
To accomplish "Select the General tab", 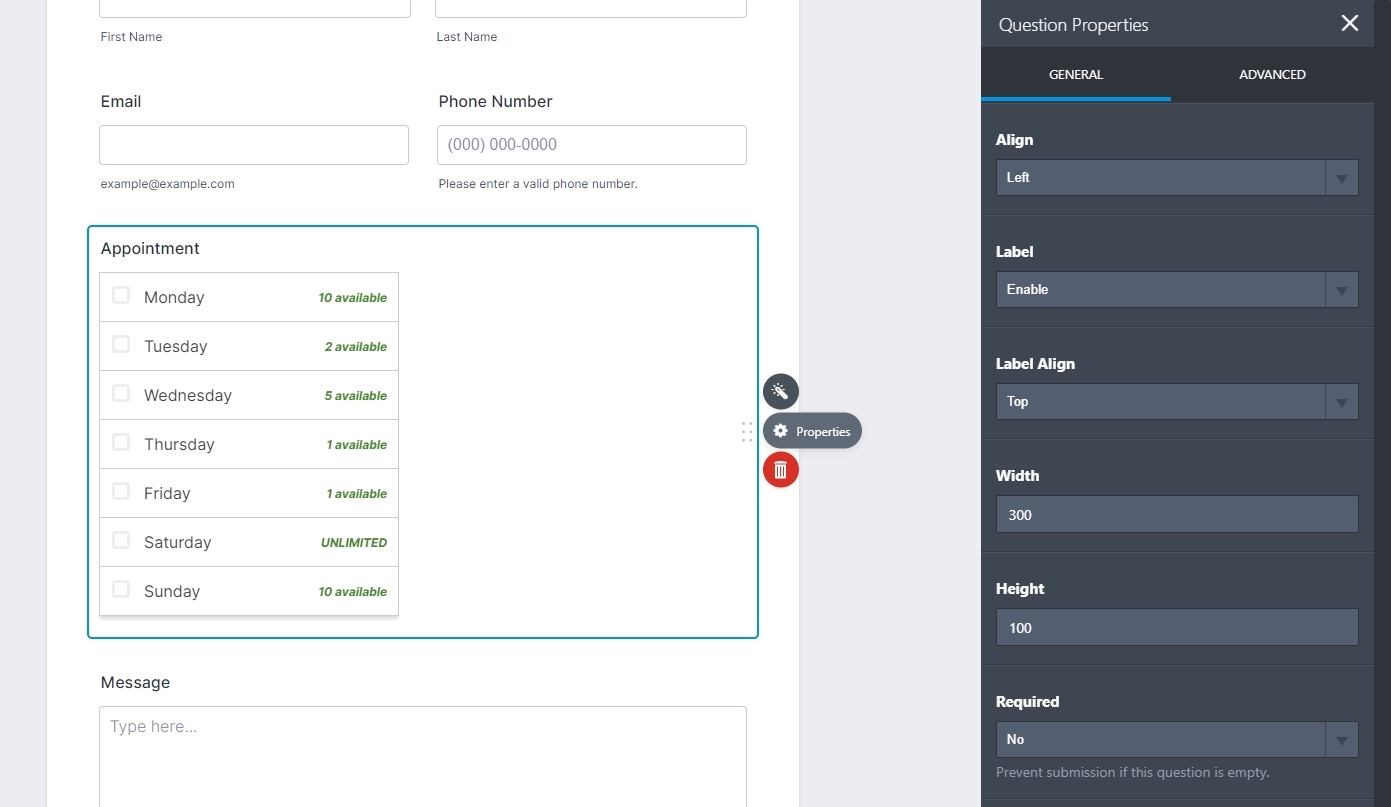I will [1075, 75].
